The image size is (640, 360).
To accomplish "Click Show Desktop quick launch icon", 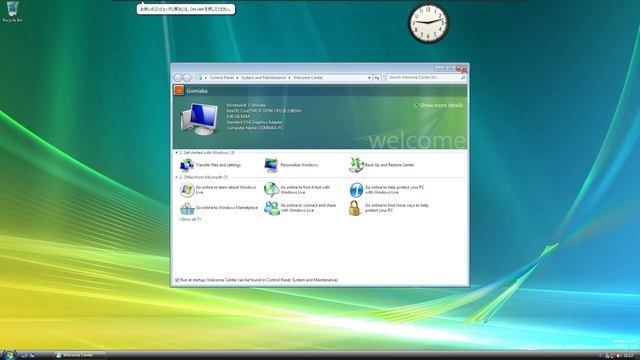I will point(24,356).
